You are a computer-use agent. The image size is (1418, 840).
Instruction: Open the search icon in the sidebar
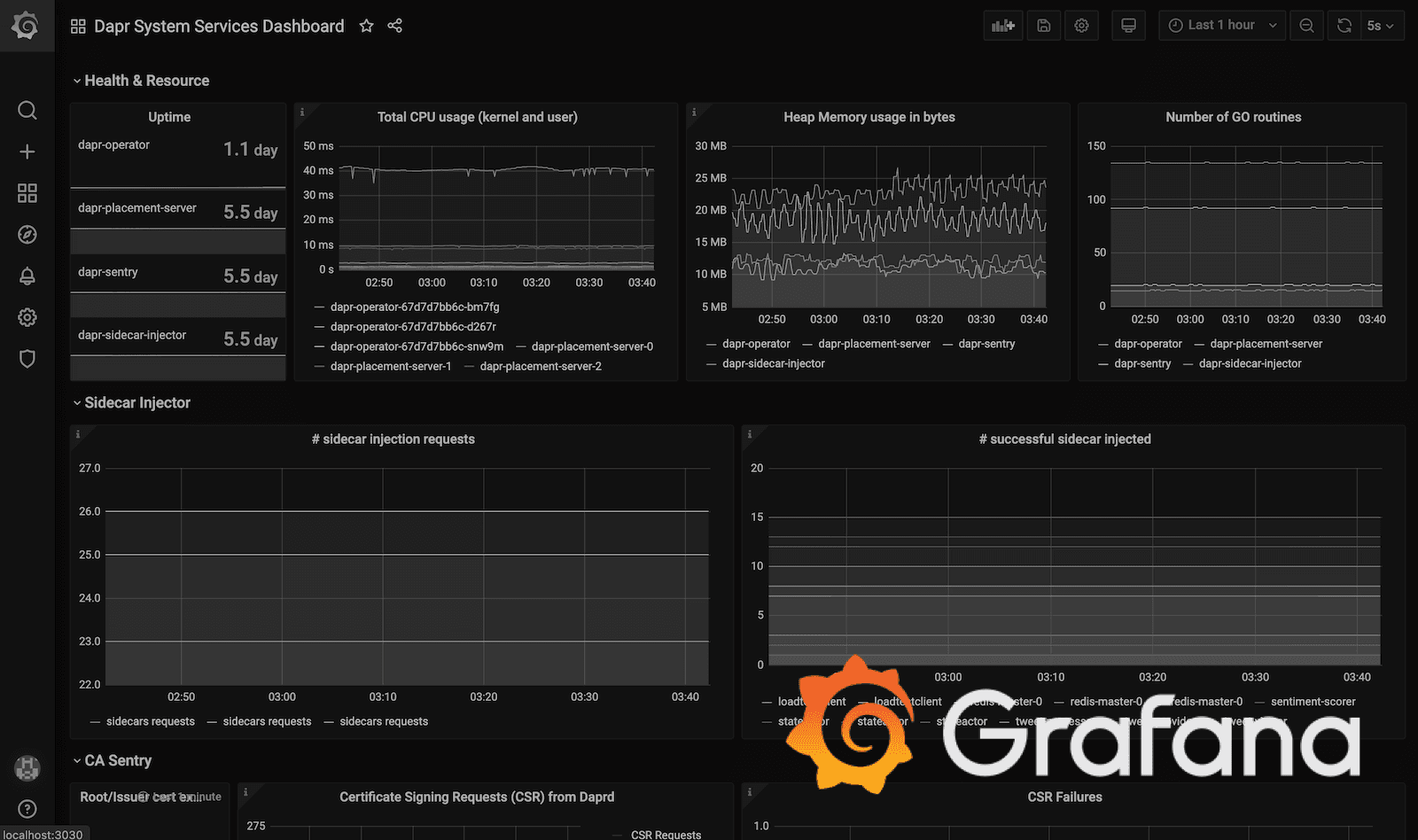27,110
